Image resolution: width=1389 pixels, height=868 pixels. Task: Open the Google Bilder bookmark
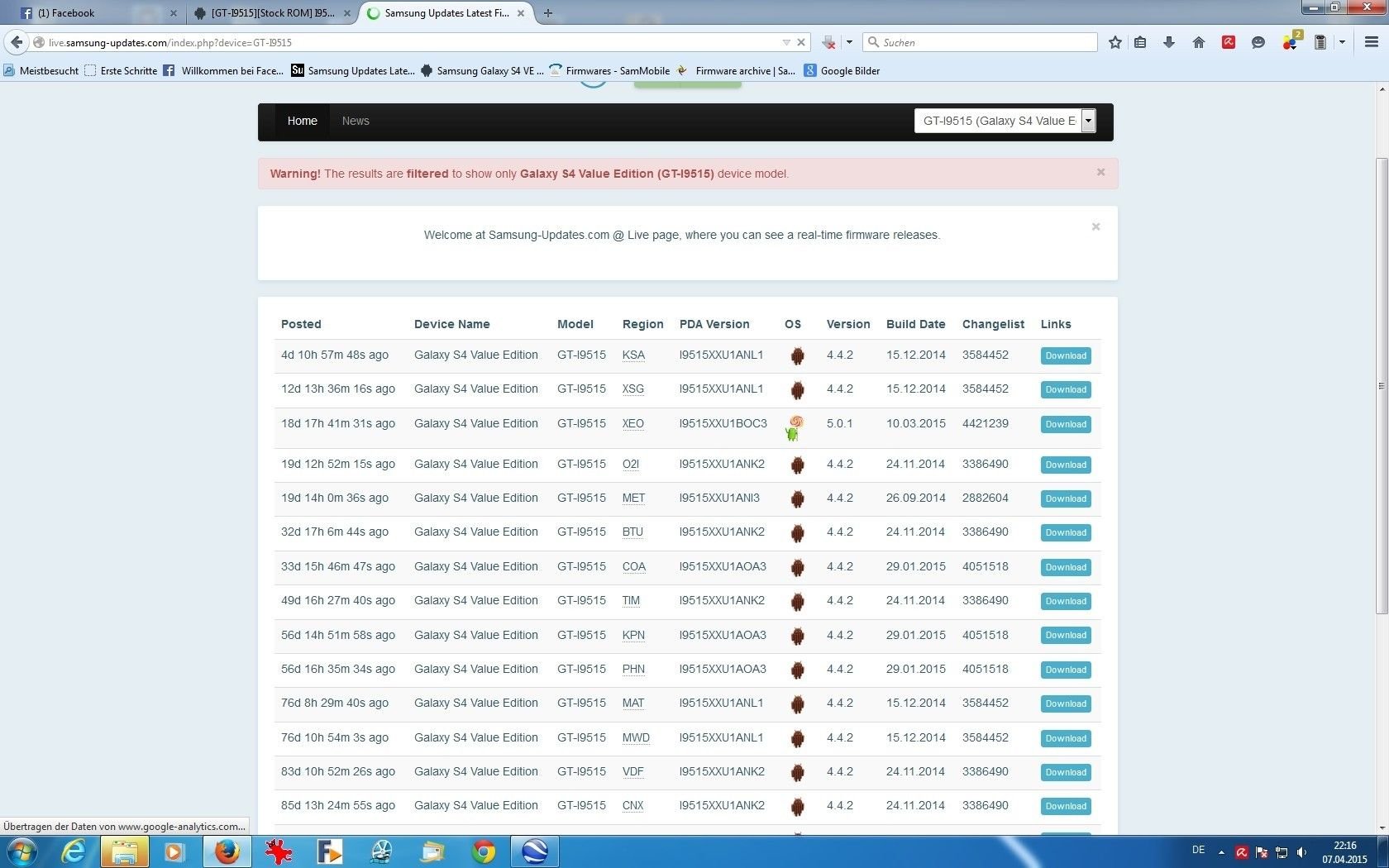click(842, 71)
